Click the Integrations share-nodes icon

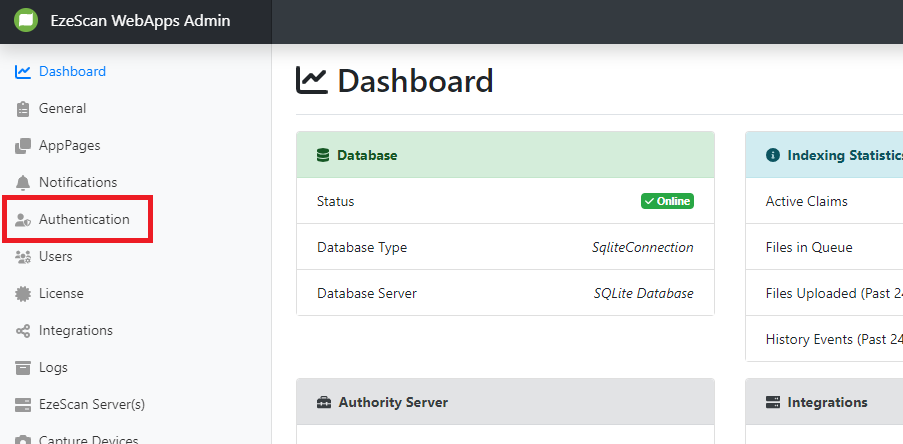[23, 331]
